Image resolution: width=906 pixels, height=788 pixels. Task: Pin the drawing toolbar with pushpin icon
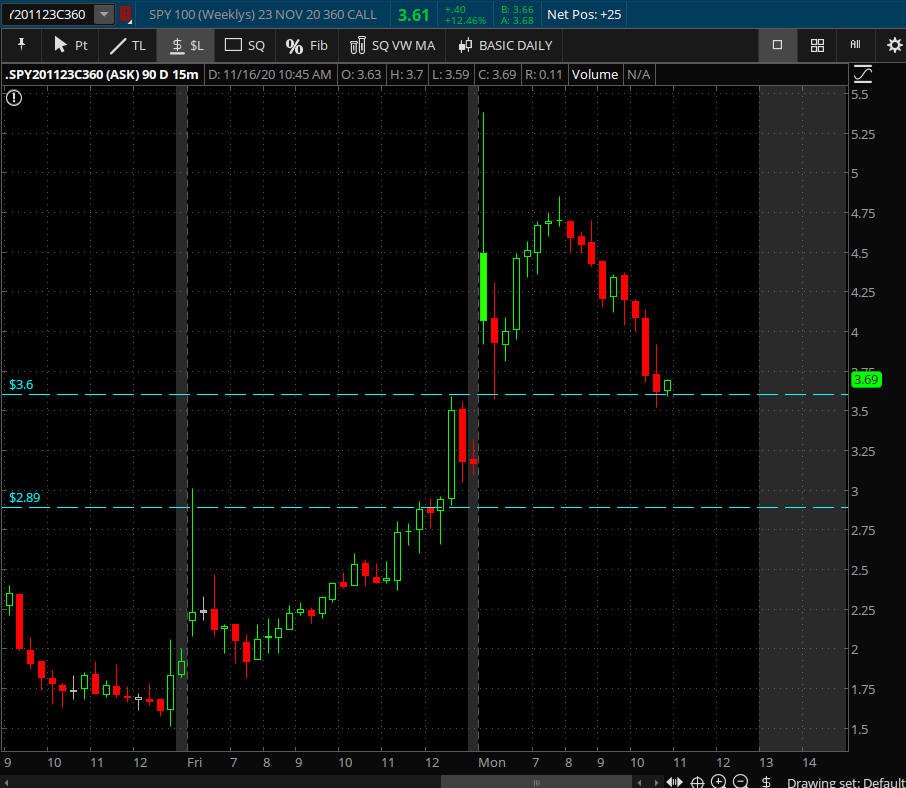tap(21, 45)
